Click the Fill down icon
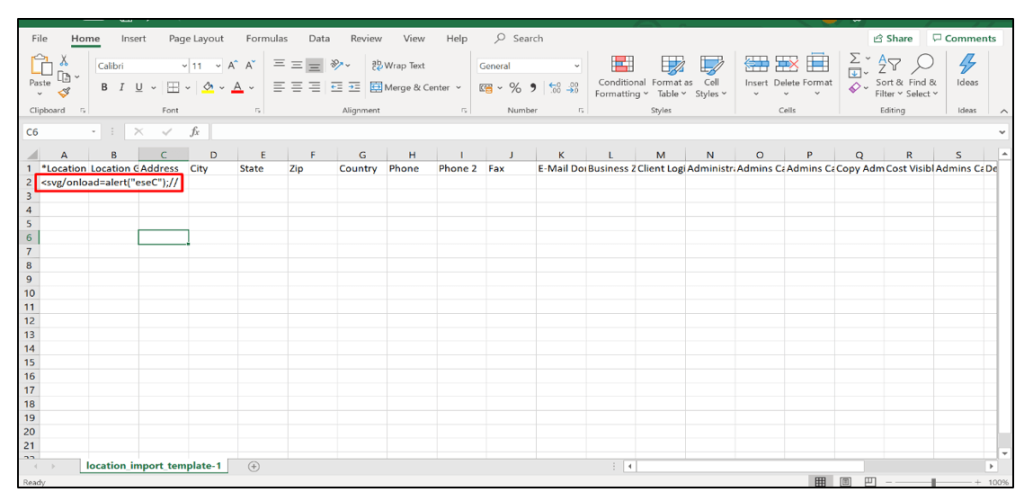Screen dimensions: 1024x501 (x=855, y=74)
